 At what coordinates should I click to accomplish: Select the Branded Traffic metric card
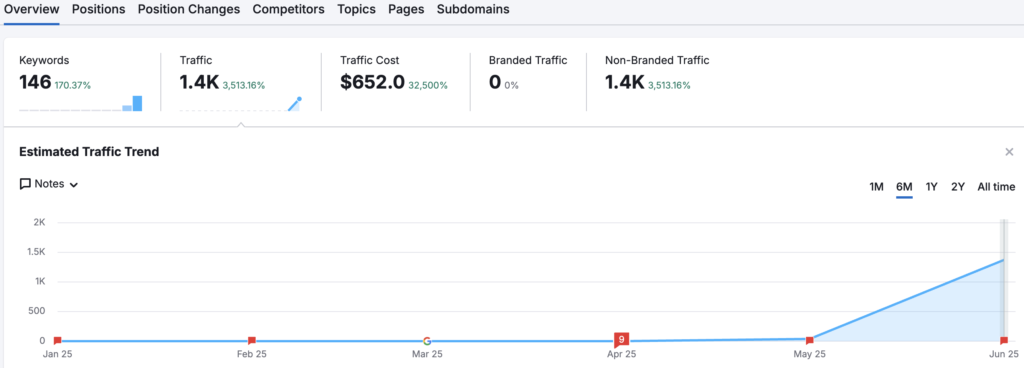click(528, 82)
